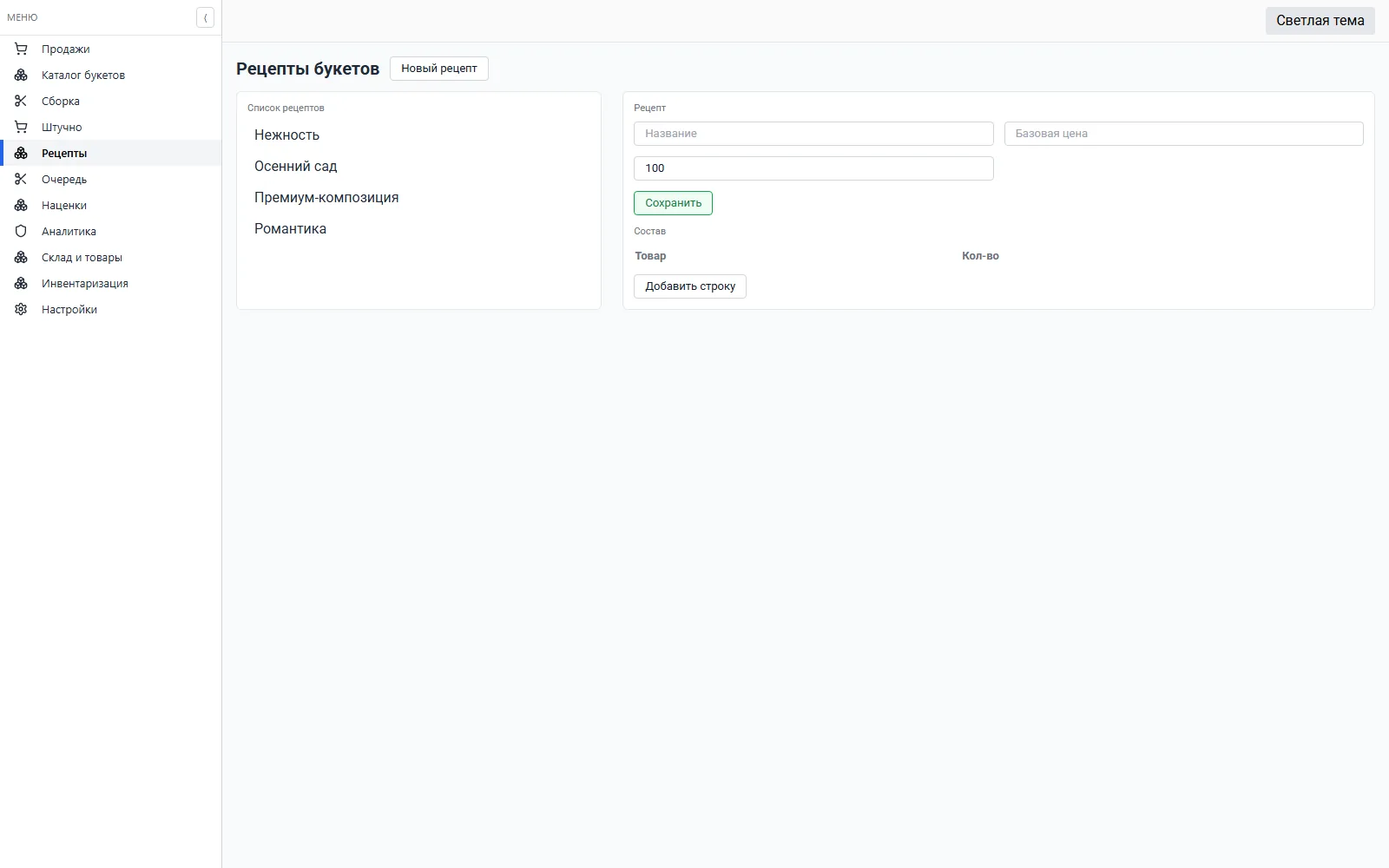Click the Новый рецепт button
This screenshot has width=1389, height=868.
point(439,69)
